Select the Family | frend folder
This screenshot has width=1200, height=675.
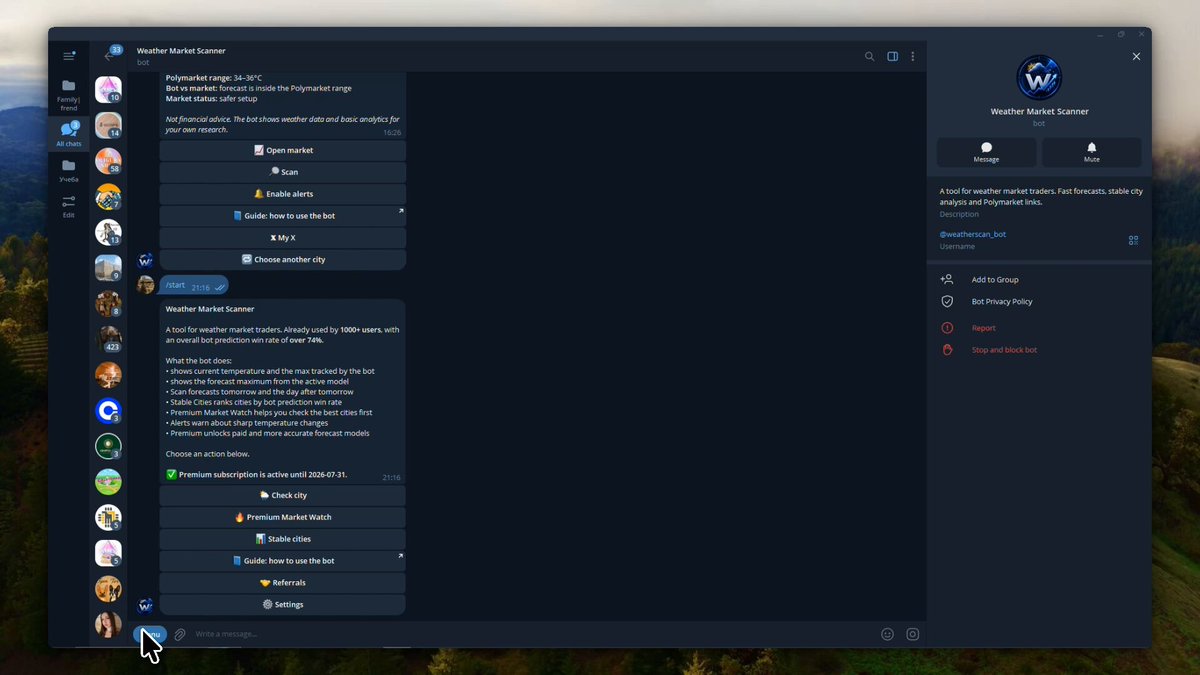68,95
